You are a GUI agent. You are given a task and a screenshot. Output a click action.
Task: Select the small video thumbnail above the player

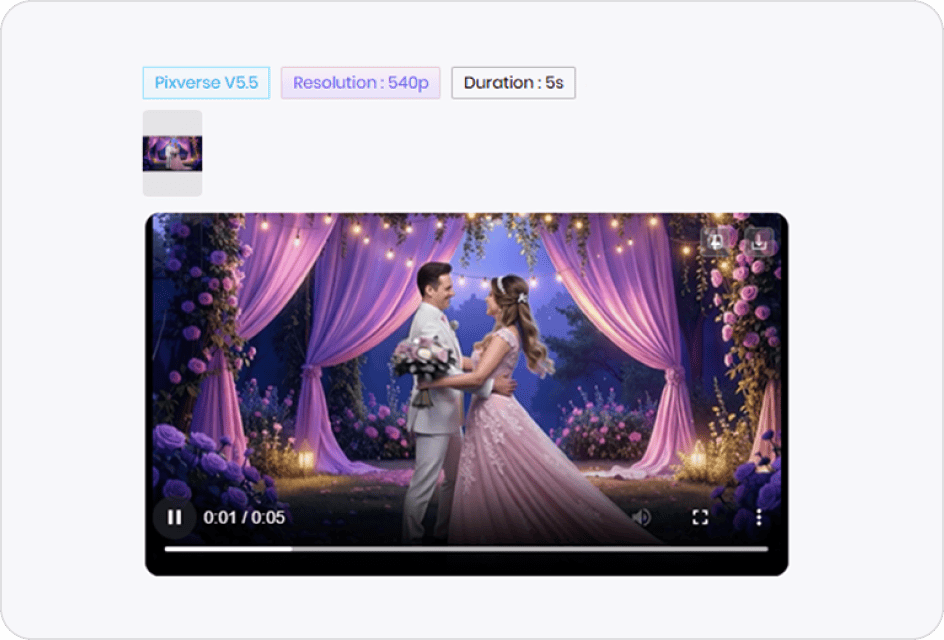[172, 155]
